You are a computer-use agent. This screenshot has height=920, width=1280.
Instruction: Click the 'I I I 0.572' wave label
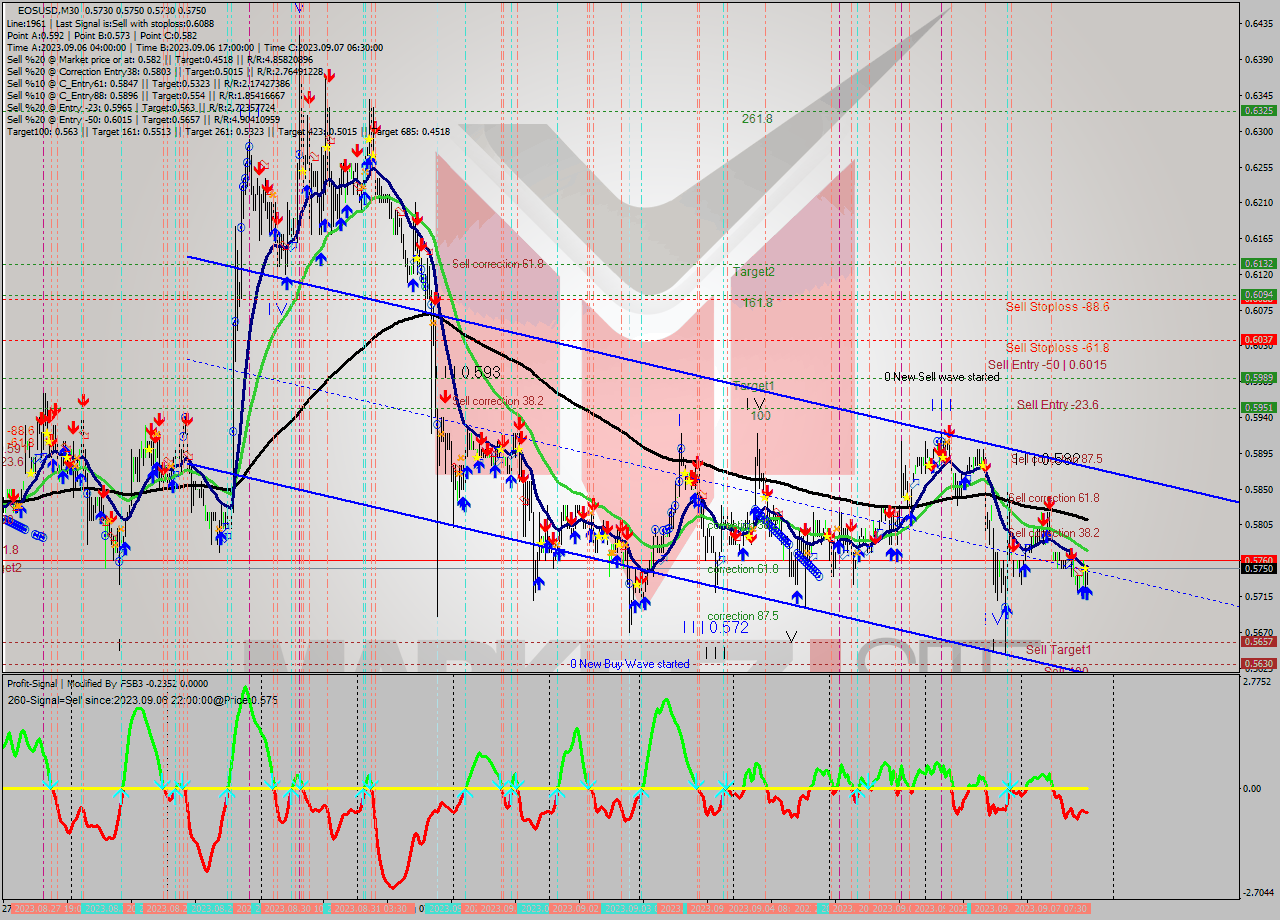point(716,627)
